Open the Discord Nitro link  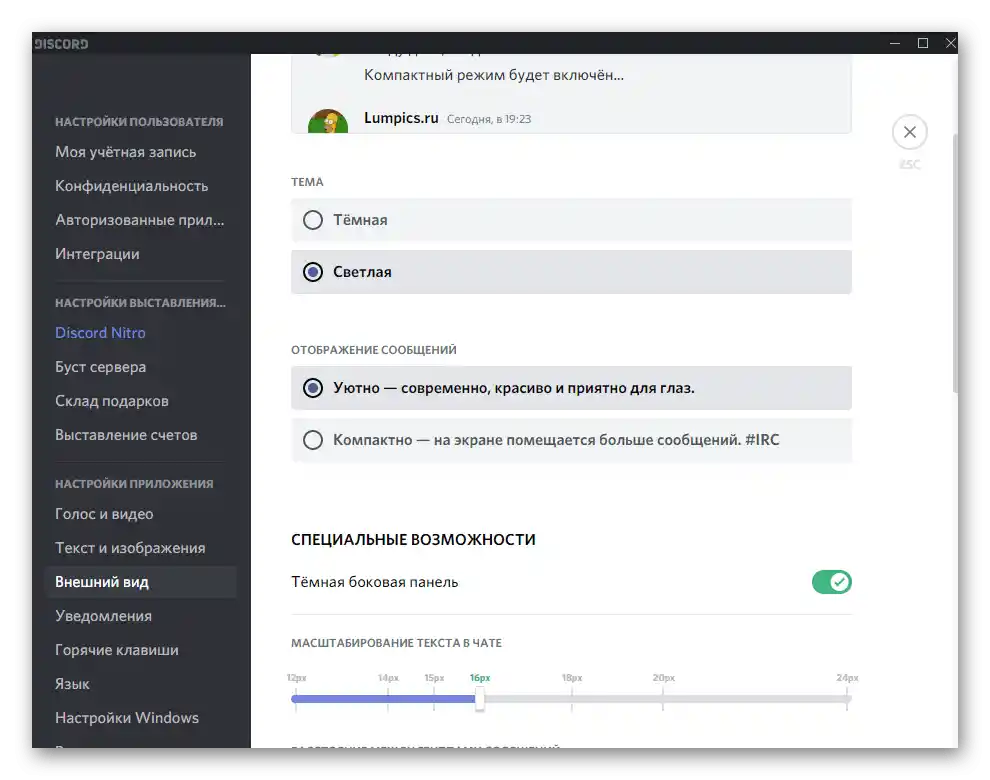(x=100, y=333)
